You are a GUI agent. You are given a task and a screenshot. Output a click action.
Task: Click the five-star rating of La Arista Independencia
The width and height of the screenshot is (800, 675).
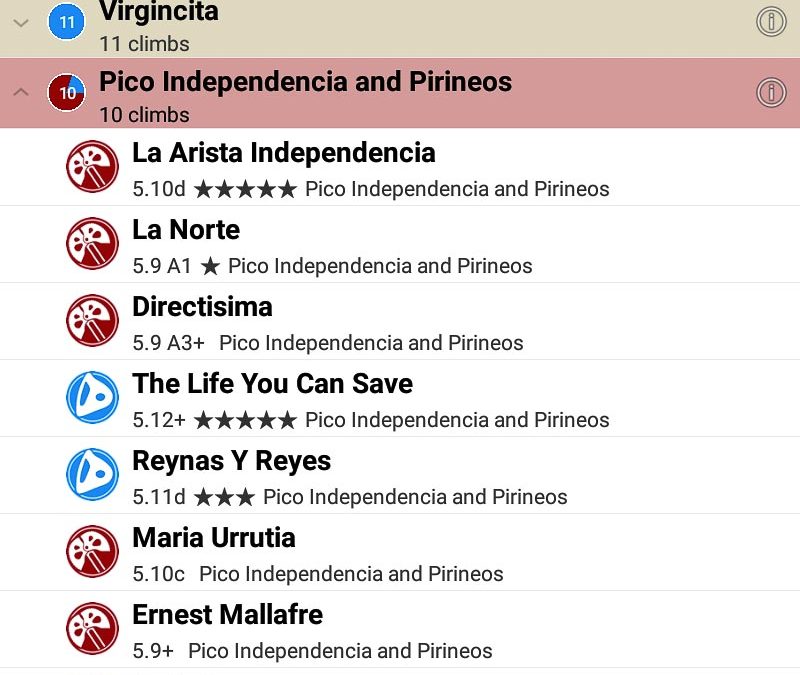(x=245, y=189)
